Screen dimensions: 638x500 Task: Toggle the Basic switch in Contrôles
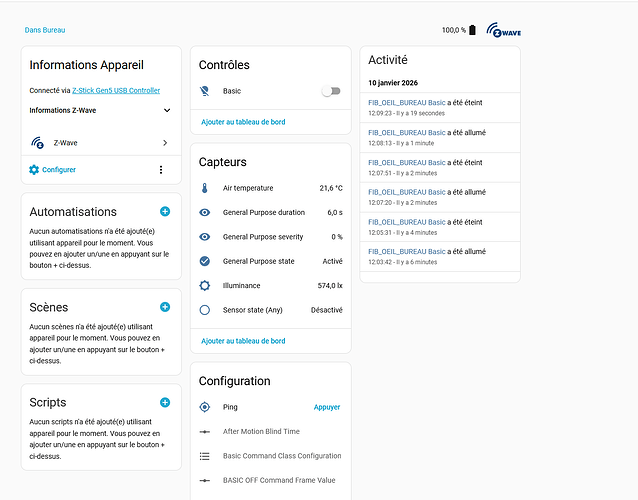point(330,91)
